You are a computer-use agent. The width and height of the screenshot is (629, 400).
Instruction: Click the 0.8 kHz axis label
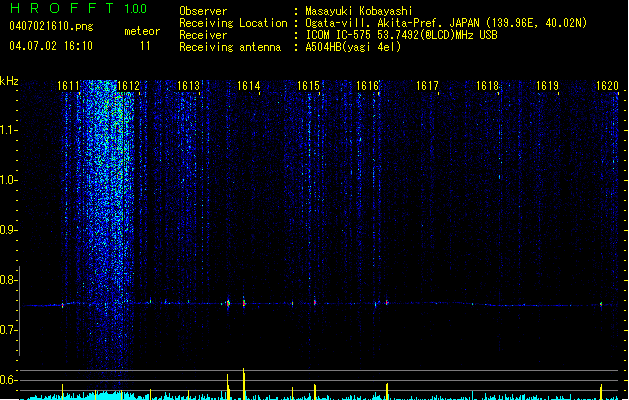7,280
